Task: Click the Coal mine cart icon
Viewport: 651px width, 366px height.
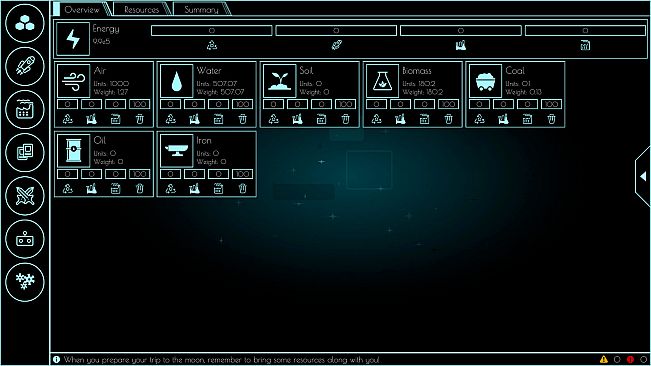Action: tap(485, 81)
